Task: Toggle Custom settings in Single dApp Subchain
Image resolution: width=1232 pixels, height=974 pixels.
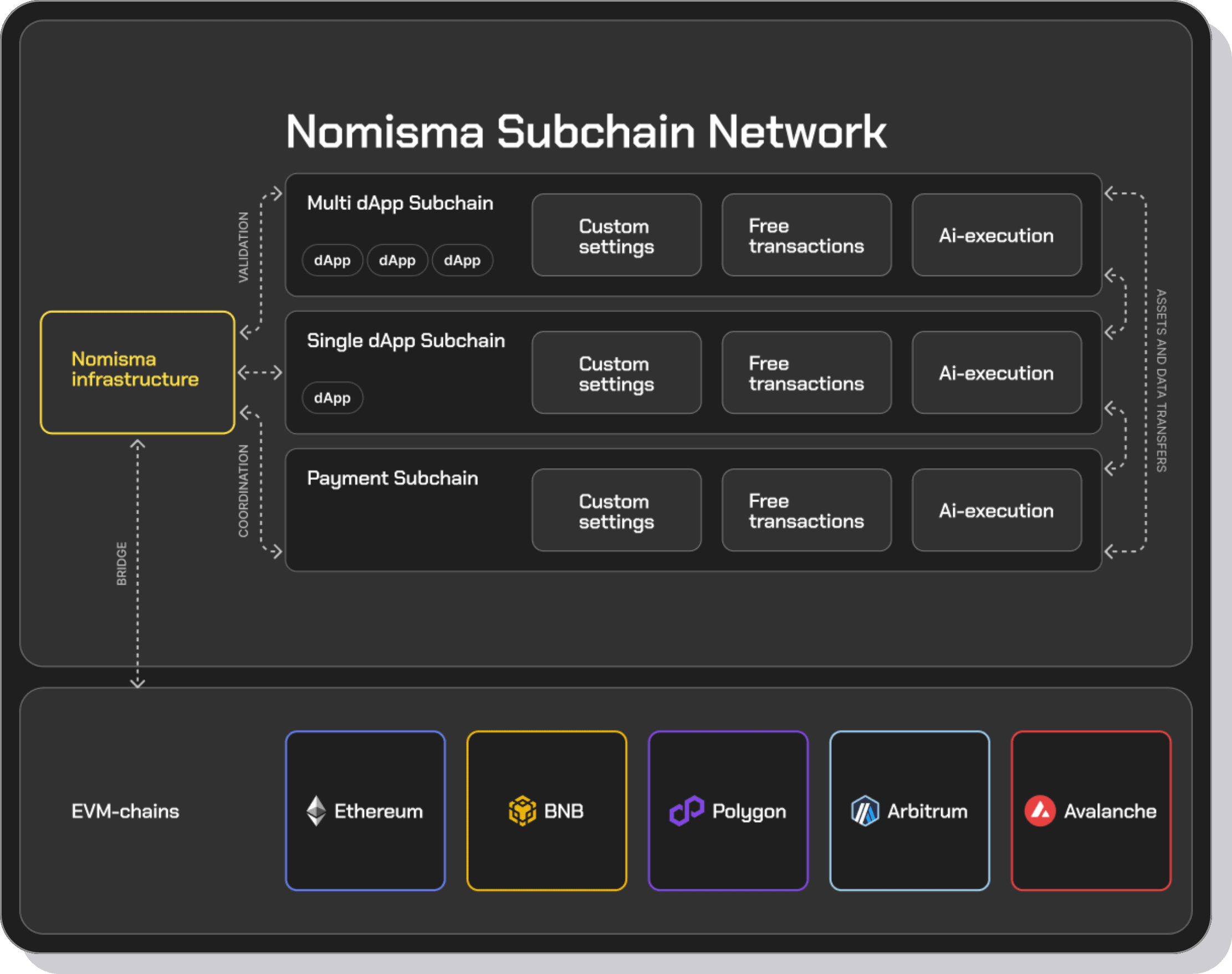Action: [616, 373]
